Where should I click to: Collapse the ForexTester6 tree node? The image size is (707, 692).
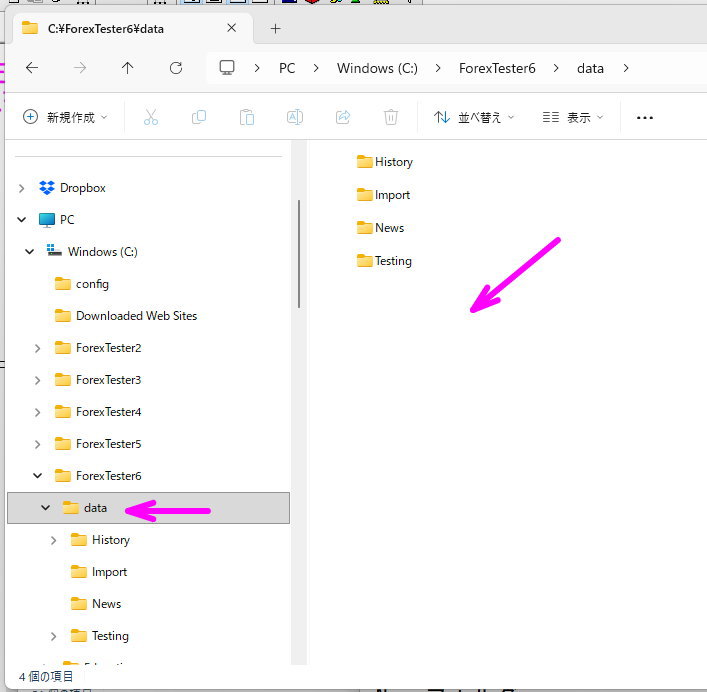[x=37, y=476]
